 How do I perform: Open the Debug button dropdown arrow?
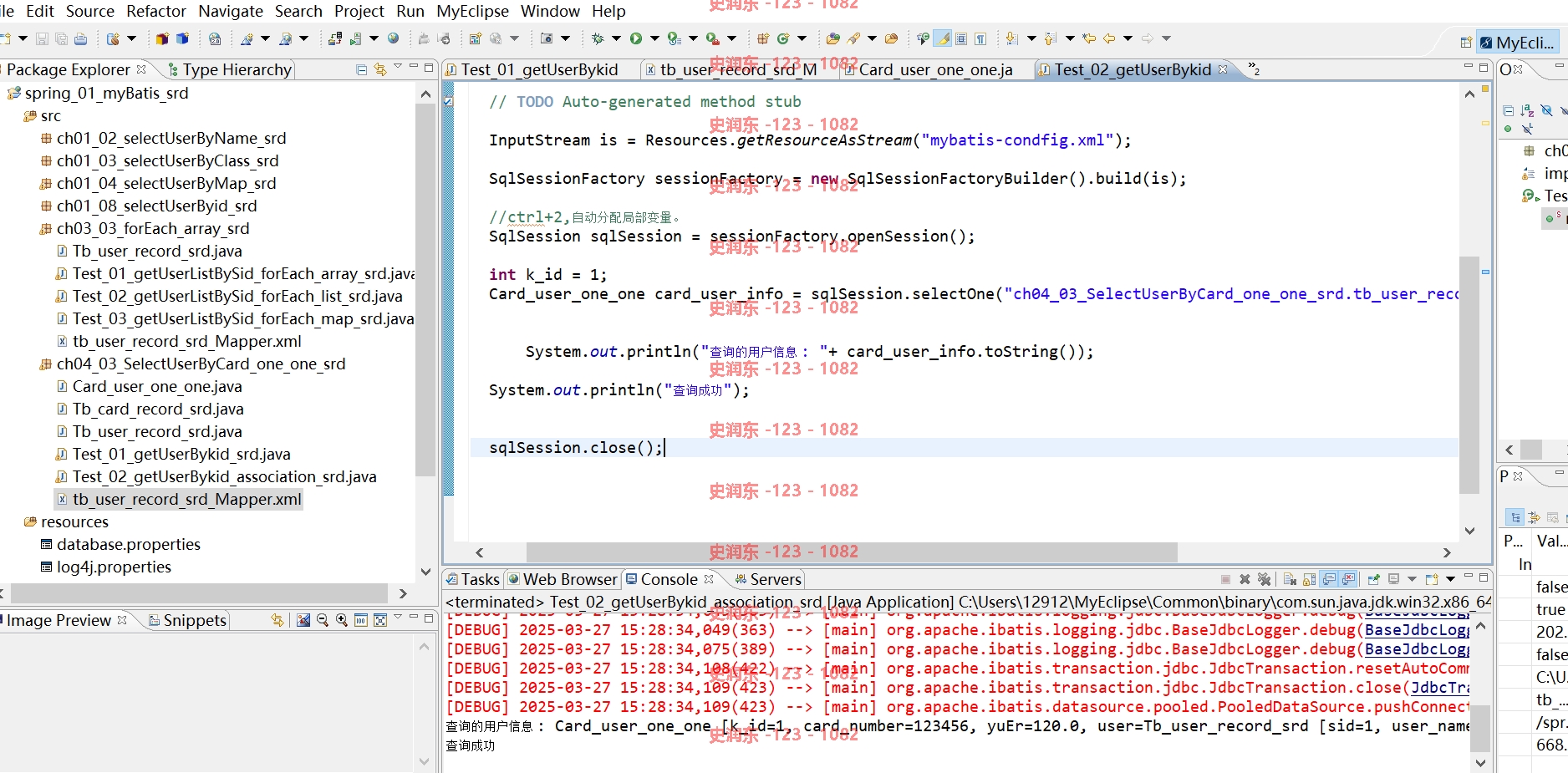point(615,38)
